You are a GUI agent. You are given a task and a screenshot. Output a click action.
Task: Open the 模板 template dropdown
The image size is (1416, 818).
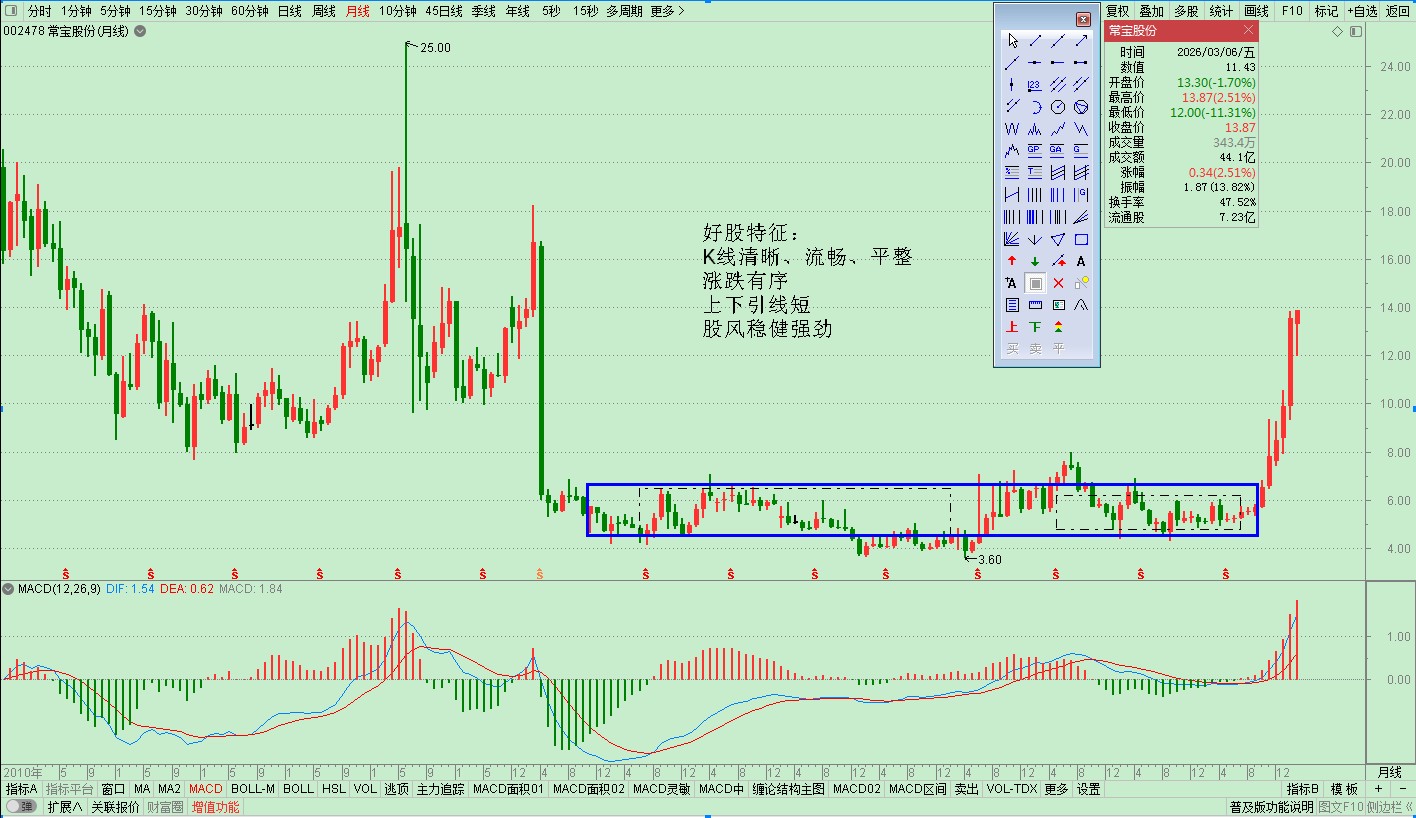tap(1345, 789)
